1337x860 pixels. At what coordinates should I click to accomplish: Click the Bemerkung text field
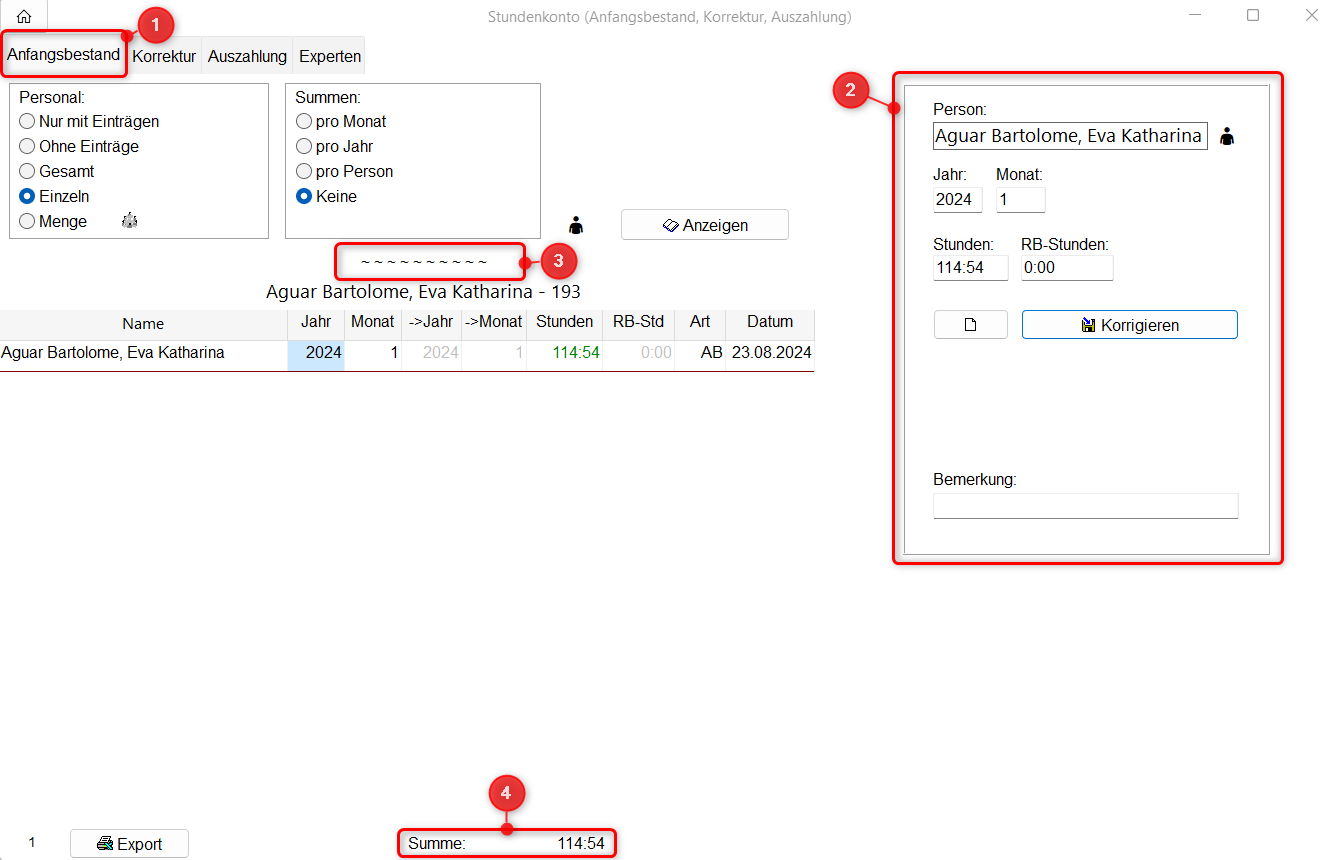tap(1085, 506)
